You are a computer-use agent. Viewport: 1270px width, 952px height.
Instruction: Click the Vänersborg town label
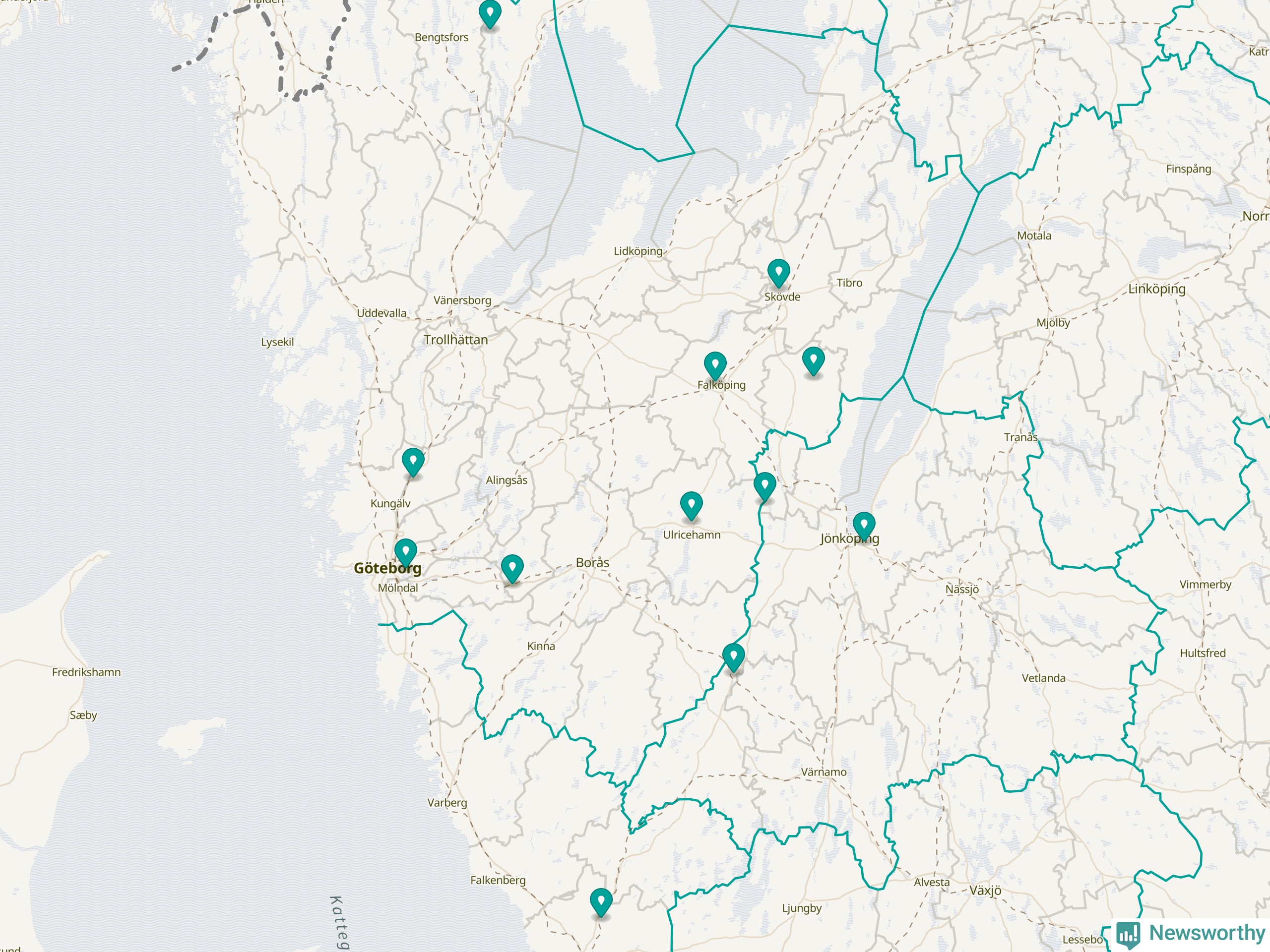coord(462,300)
